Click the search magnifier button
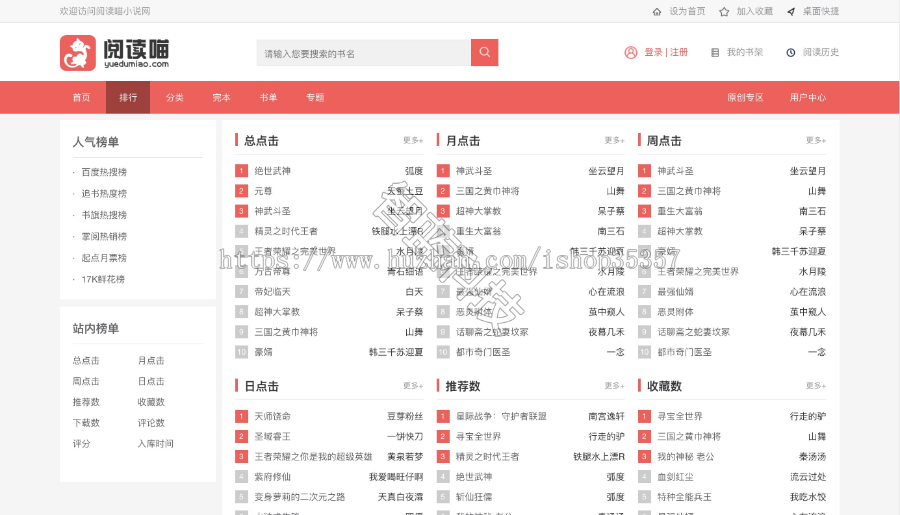The image size is (900, 515). [x=484, y=53]
